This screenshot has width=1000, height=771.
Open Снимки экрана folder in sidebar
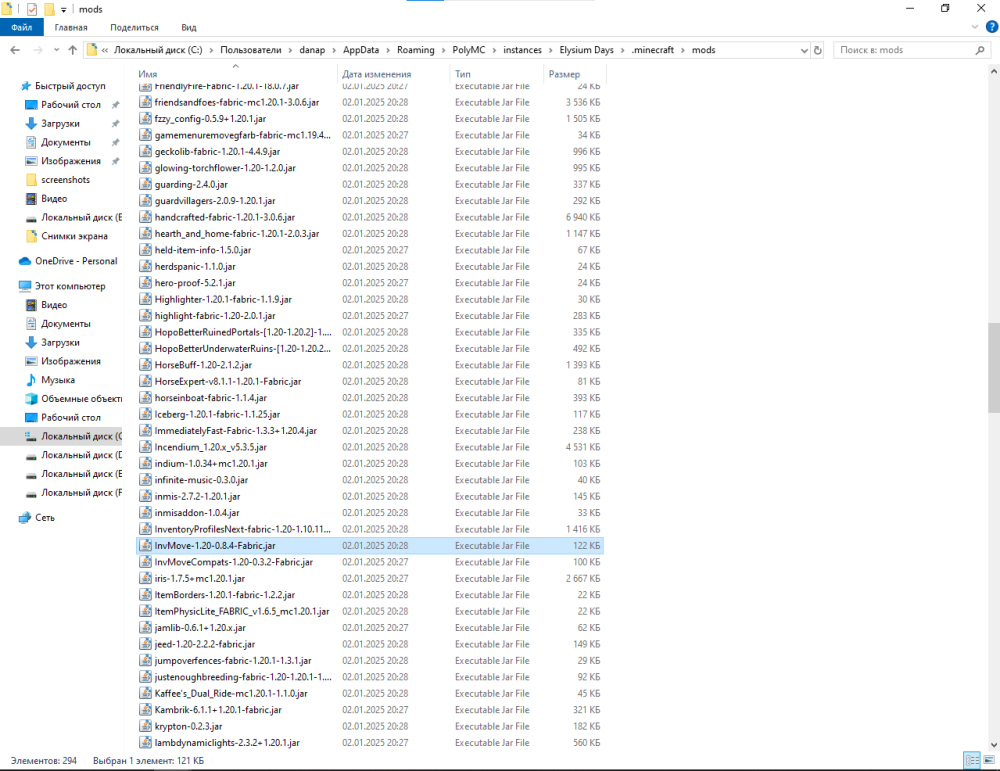[66, 236]
